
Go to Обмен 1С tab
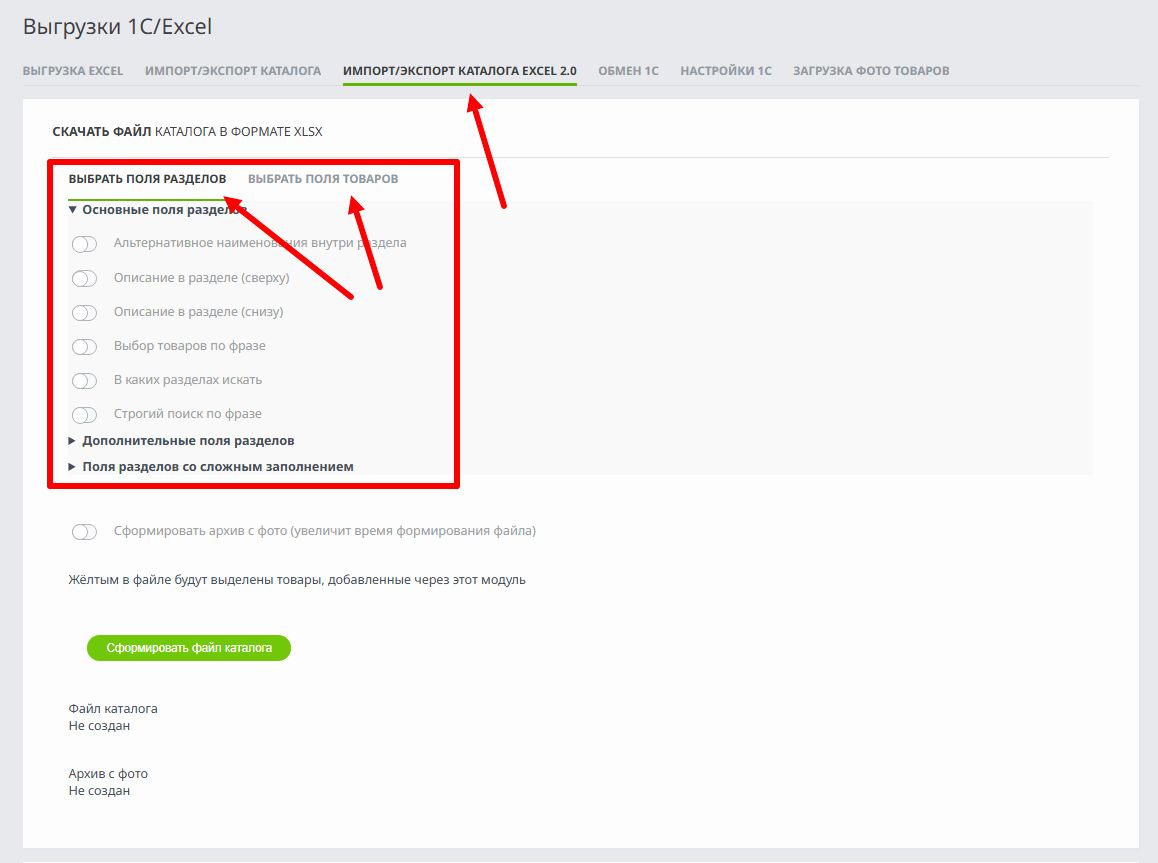coord(628,71)
